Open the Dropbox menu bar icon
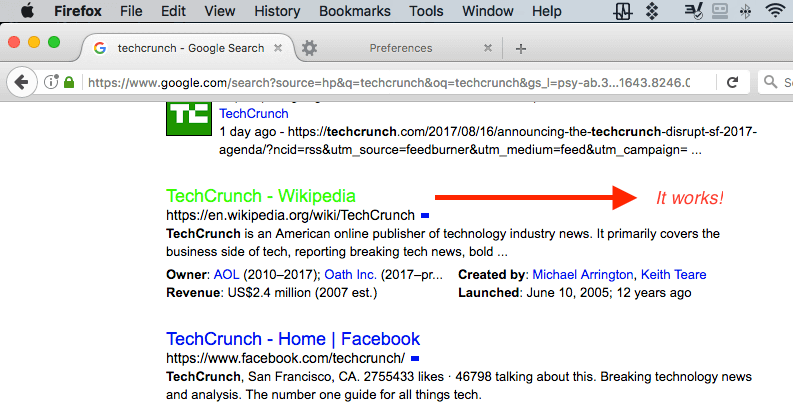The image size is (793, 414). (x=651, y=11)
